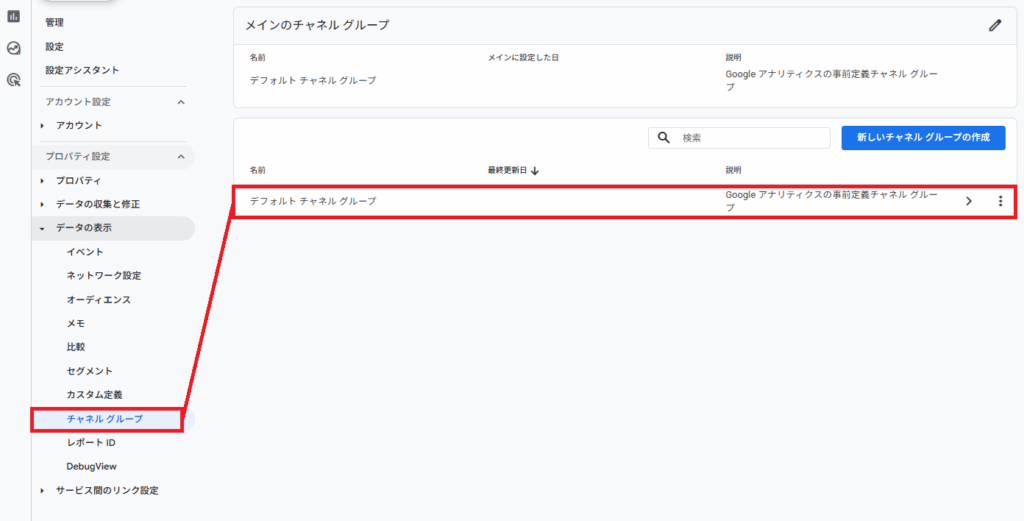Open the Reports icon in left rail
Image resolution: width=1024 pixels, height=521 pixels.
click(13, 16)
